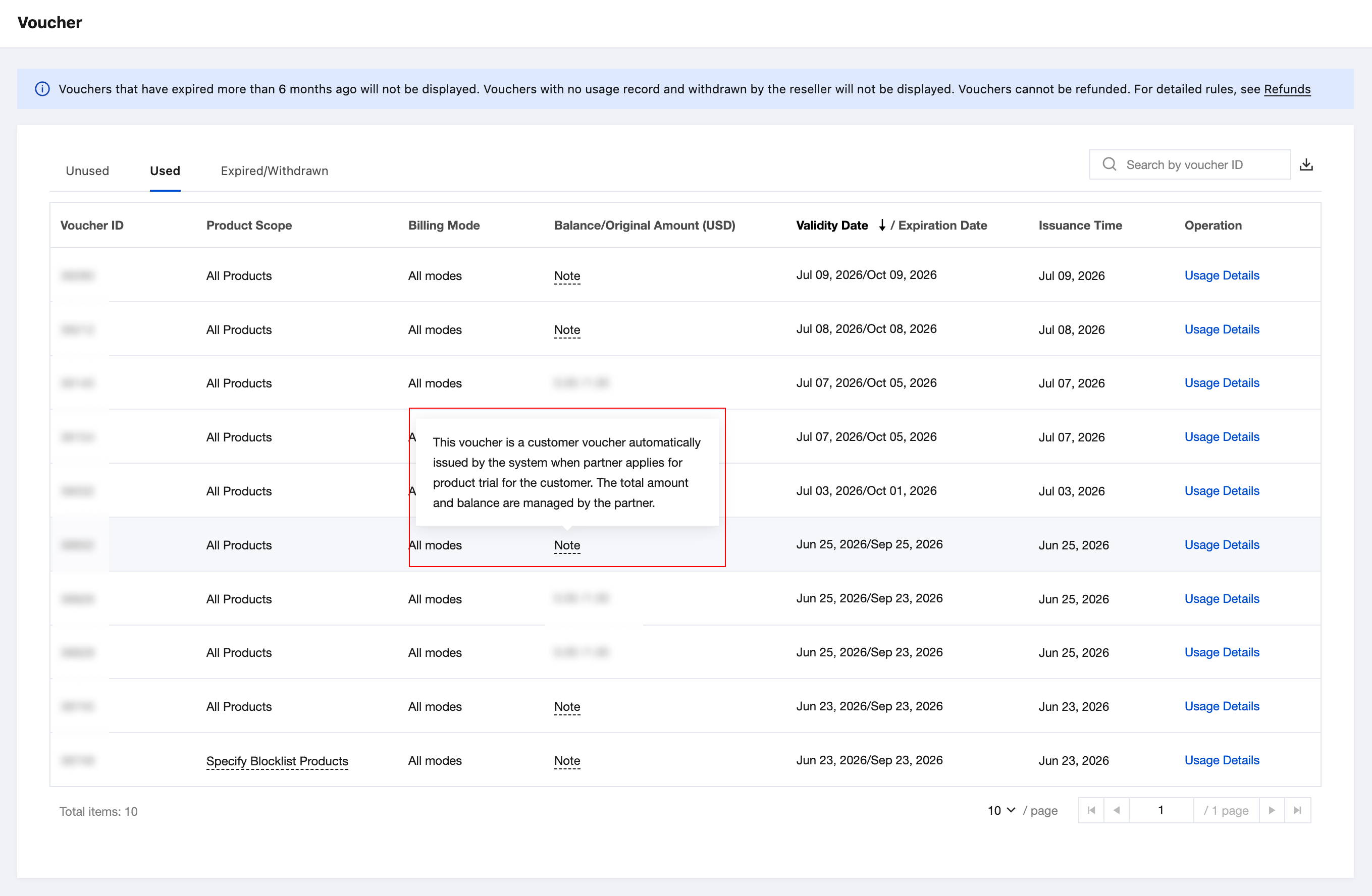Screen dimensions: 1372x896
Task: View Usage Details for the Jul 03, 2026 voucher
Action: click(x=1222, y=491)
